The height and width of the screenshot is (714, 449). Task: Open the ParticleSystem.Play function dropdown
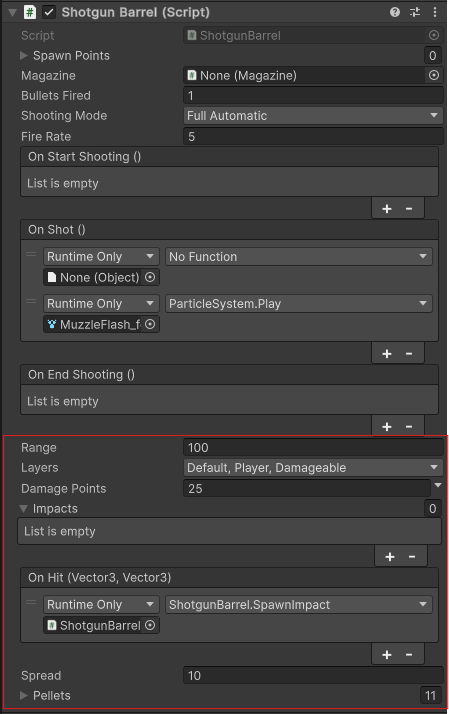click(299, 304)
